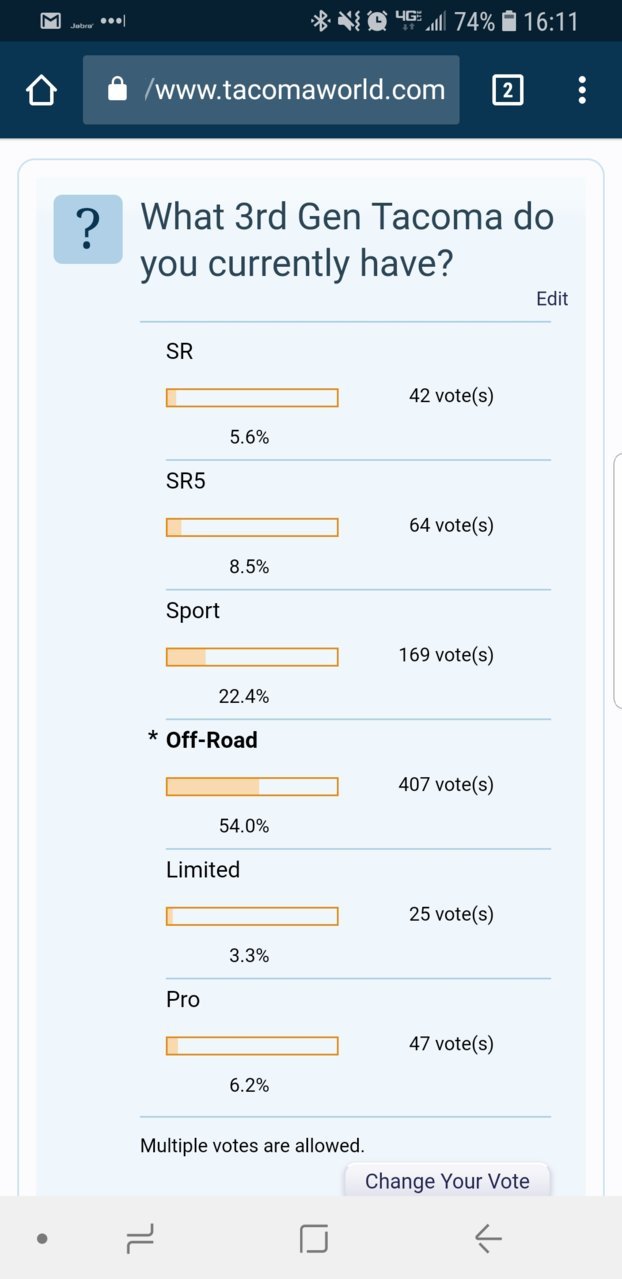Click the Off-Road 54.0% result bar
The image size is (622, 1279).
point(252,787)
